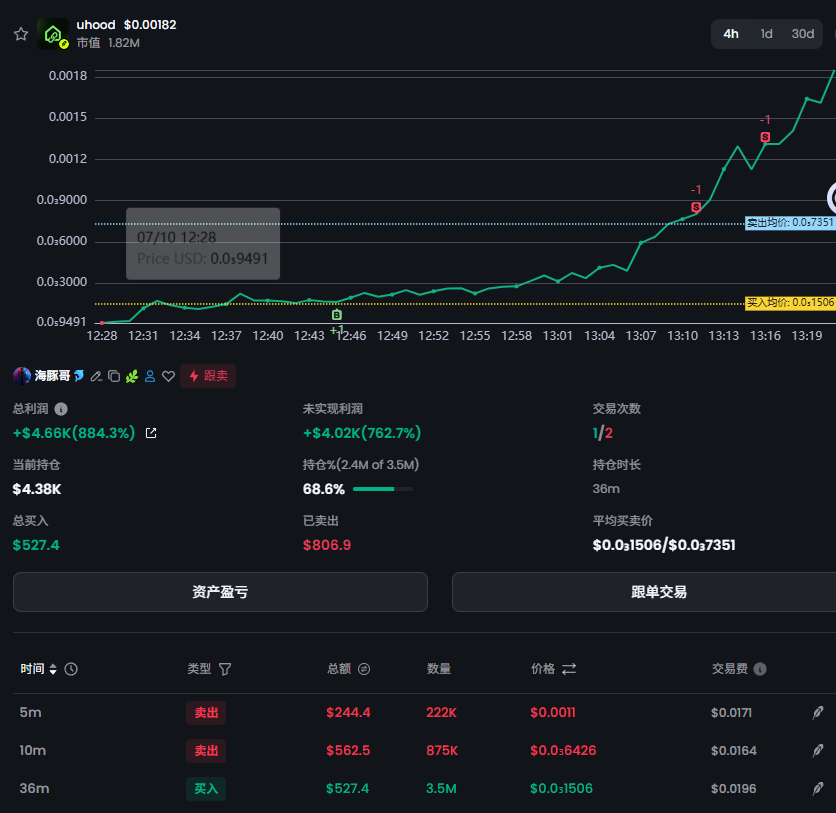Click the 卖出均价 label on the chart
This screenshot has width=836, height=813.
click(790, 222)
